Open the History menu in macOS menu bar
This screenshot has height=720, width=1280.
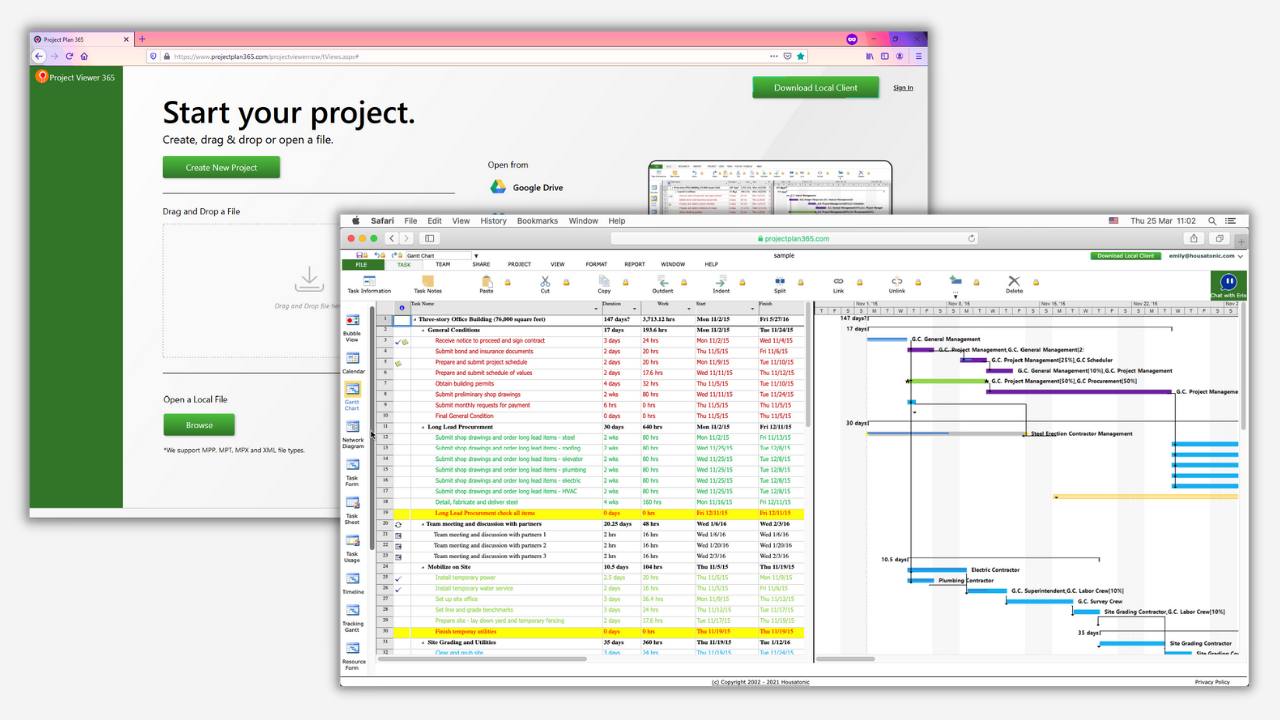click(x=493, y=221)
